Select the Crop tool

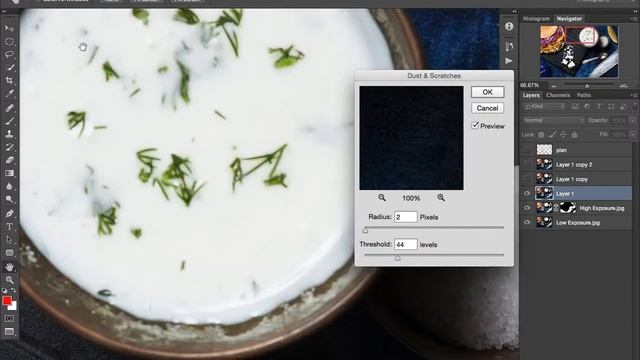[9, 80]
